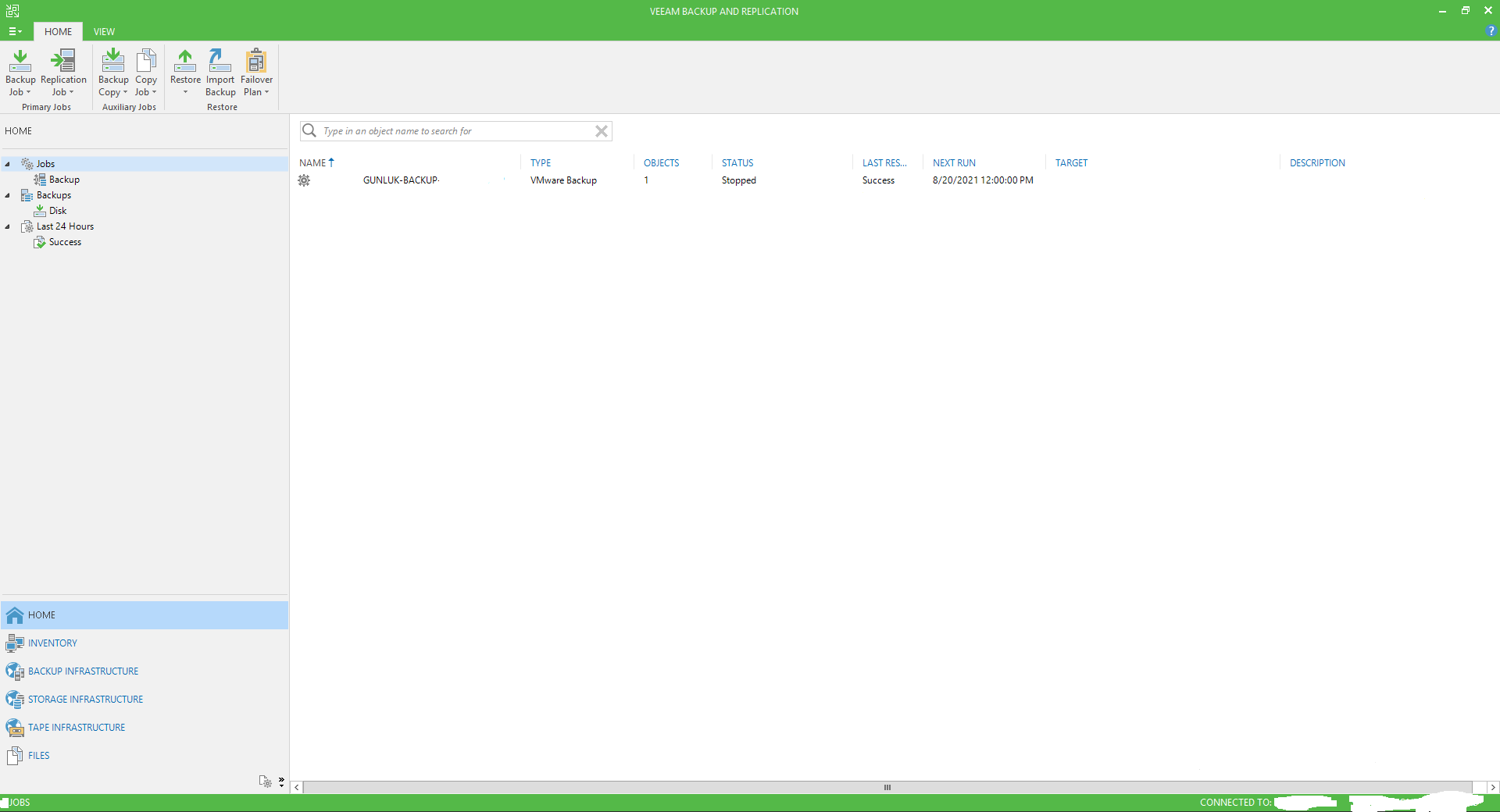1500x812 pixels.
Task: Clear the search box with the X
Action: click(602, 131)
